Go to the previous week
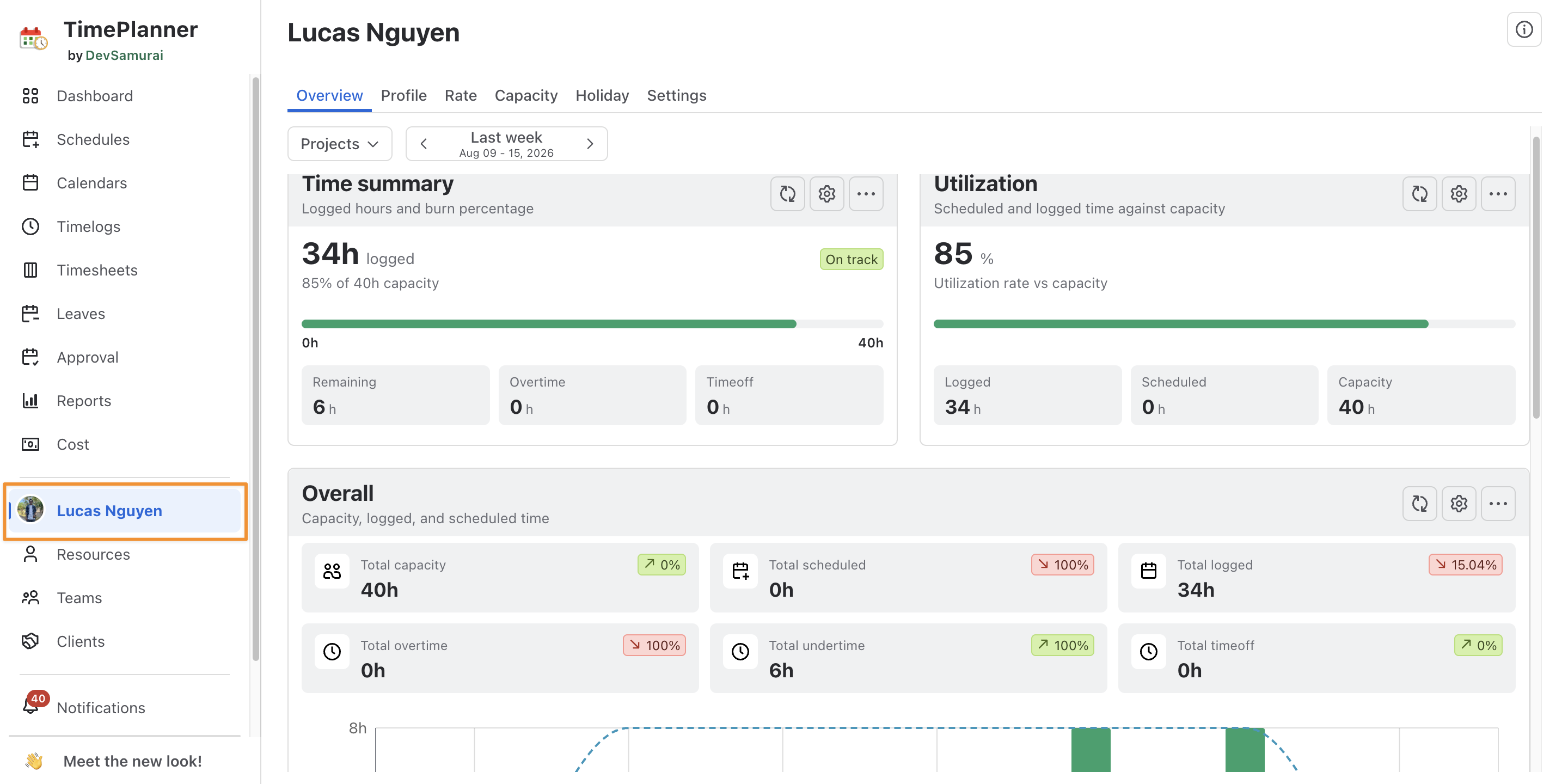The height and width of the screenshot is (784, 1568). pyautogui.click(x=424, y=144)
